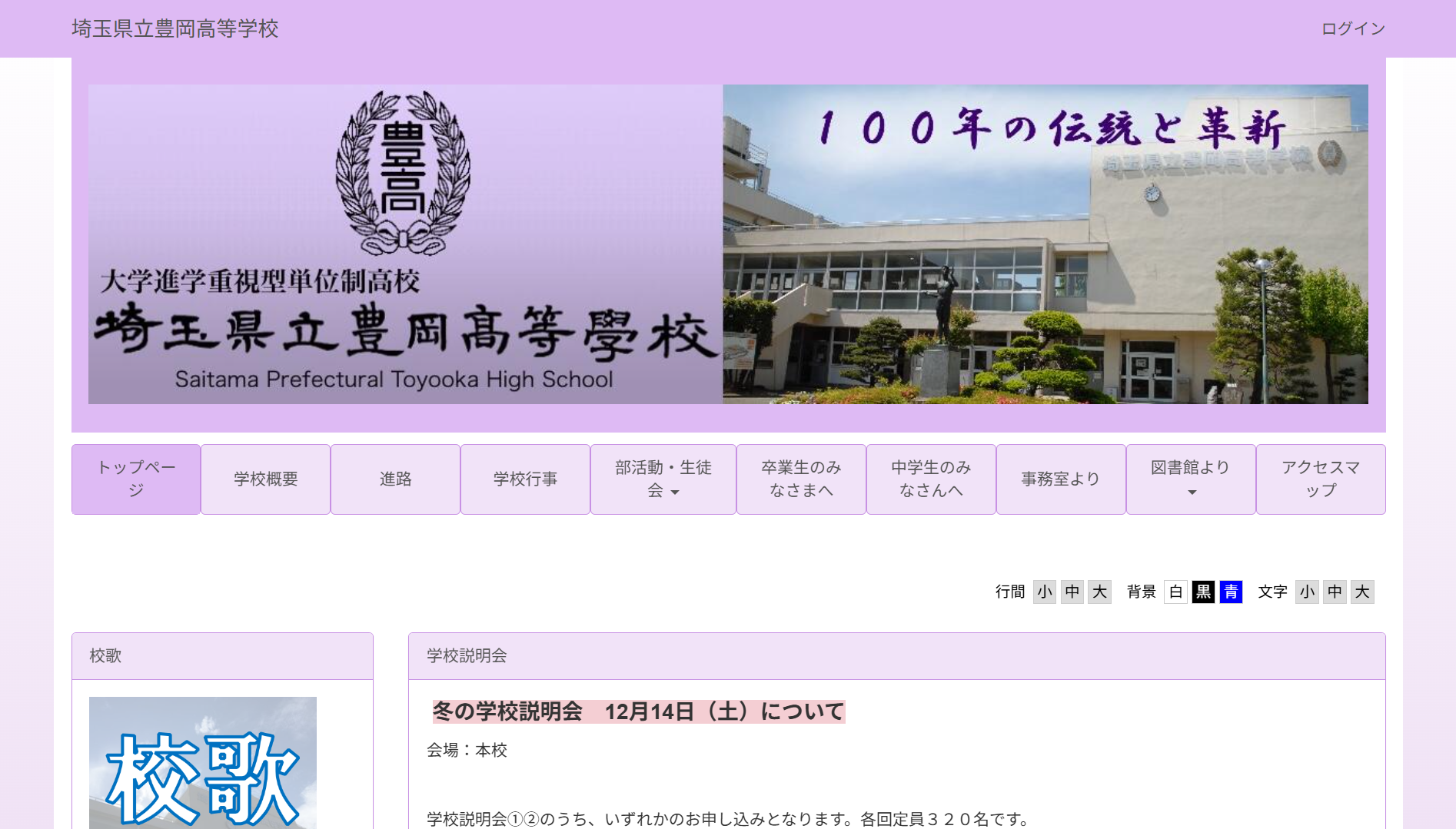Click the 埼玉県立豊岡高等学校 site title
The image size is (1456, 829).
click(175, 28)
